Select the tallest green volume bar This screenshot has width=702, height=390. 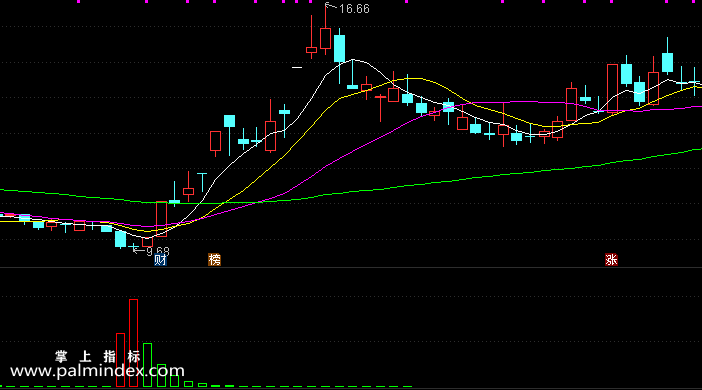[147, 365]
